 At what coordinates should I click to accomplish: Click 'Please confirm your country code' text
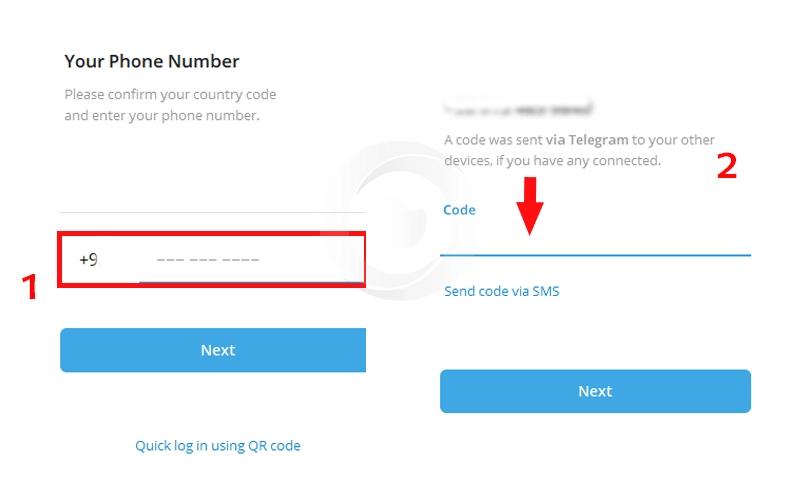click(x=170, y=95)
